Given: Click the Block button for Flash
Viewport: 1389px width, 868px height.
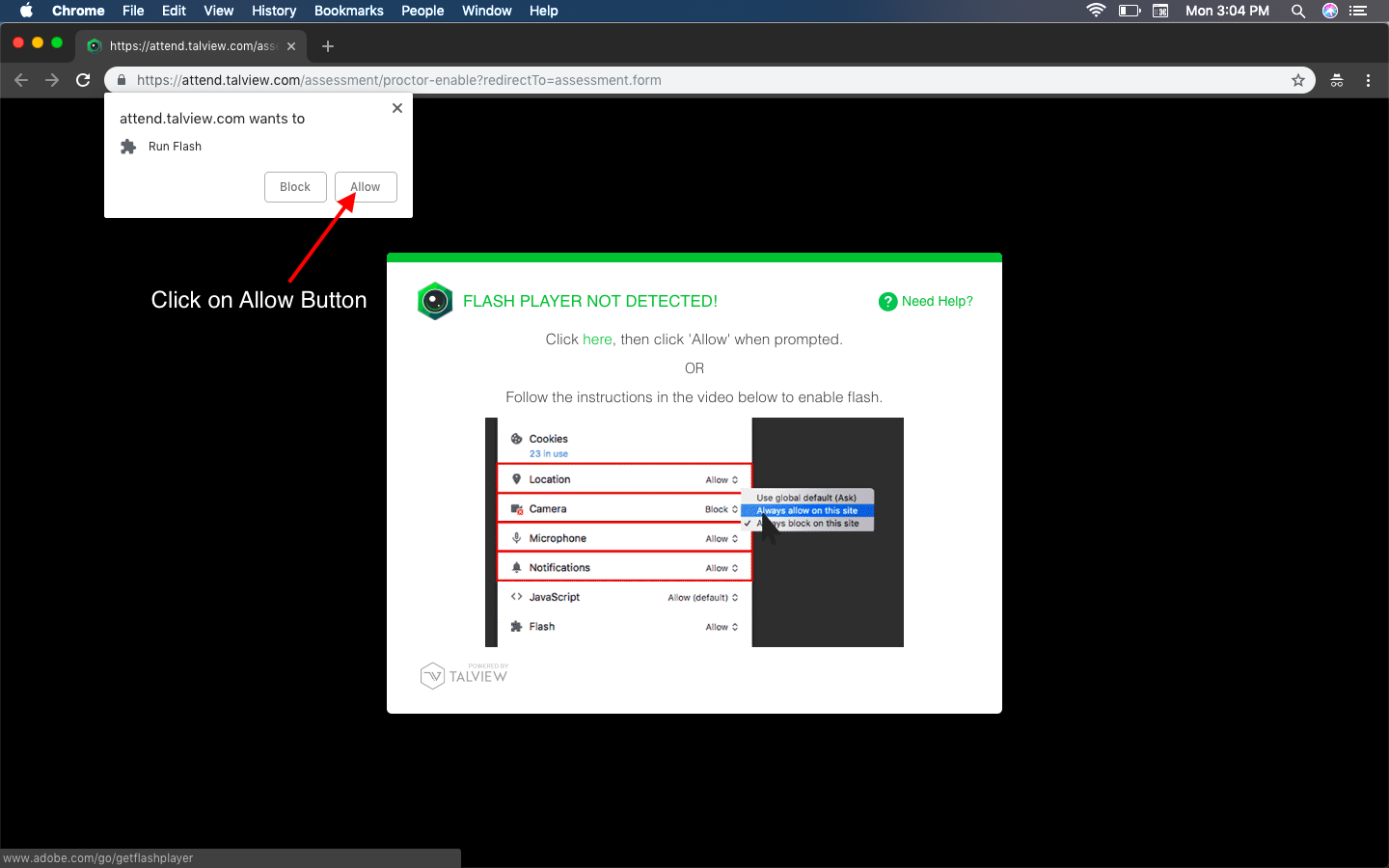Looking at the screenshot, I should click(x=295, y=187).
